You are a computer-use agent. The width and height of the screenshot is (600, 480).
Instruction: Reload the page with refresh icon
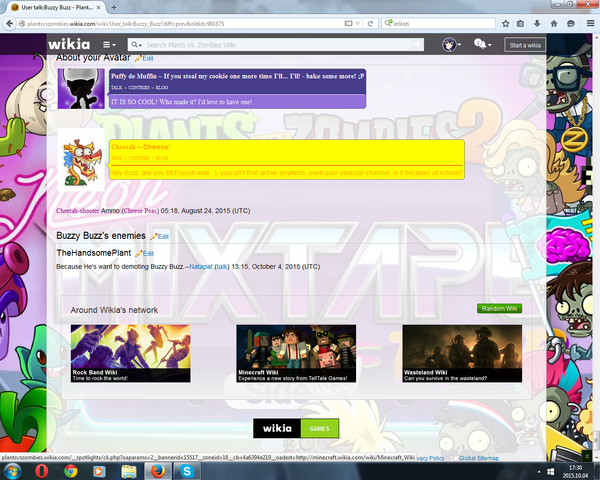(x=370, y=24)
